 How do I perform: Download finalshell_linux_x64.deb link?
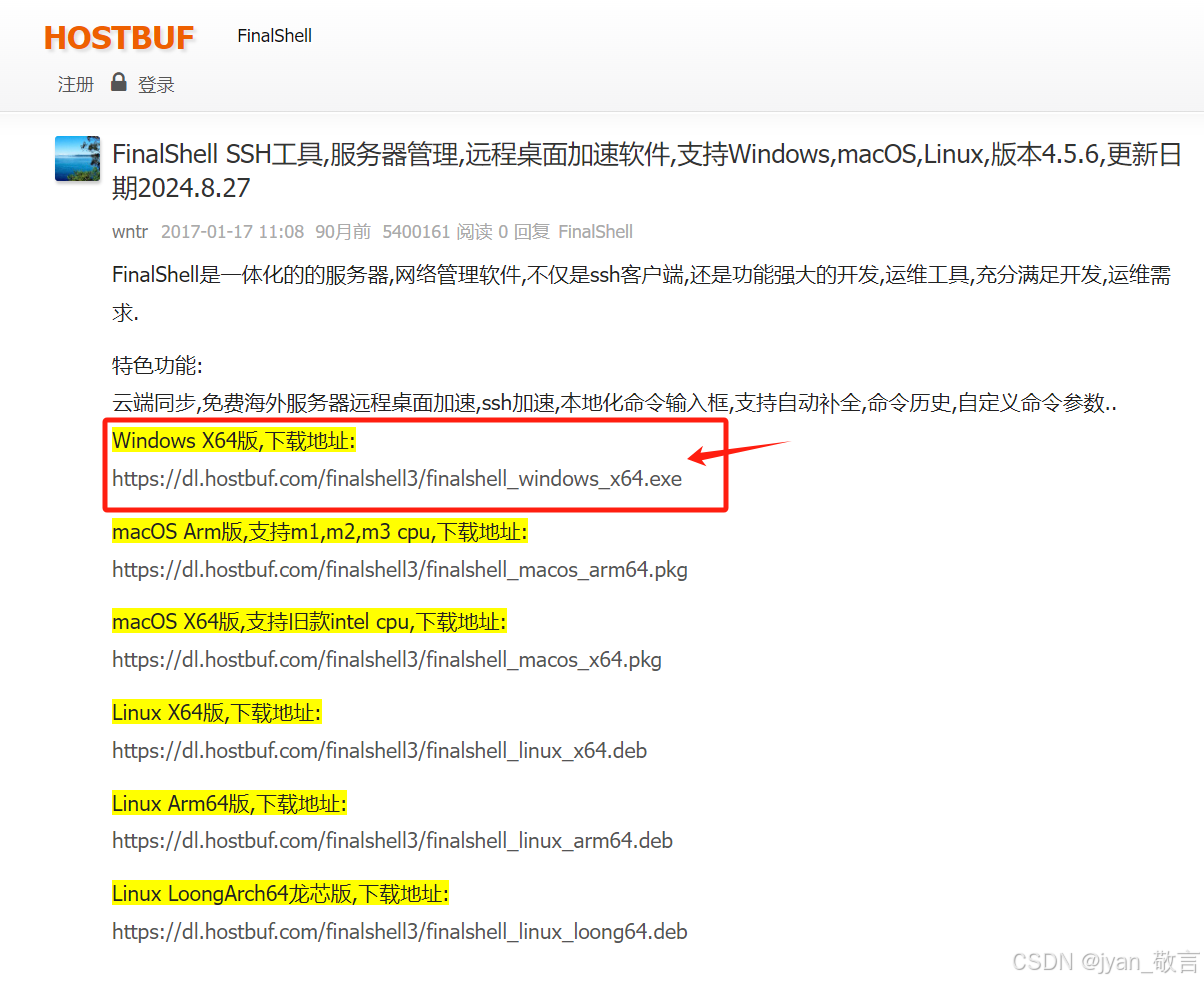click(379, 750)
